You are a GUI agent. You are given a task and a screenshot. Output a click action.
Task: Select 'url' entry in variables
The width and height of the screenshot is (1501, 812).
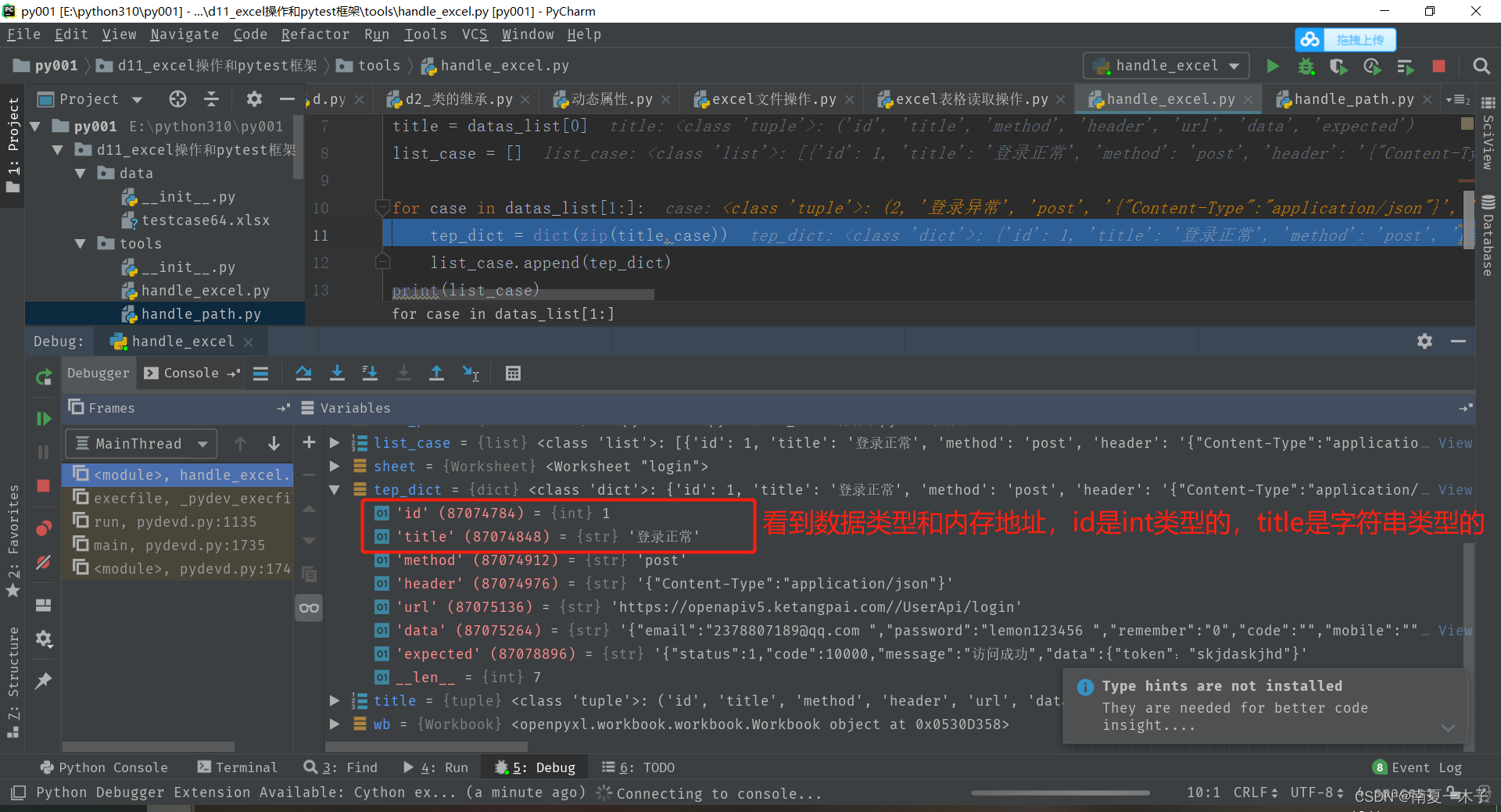click(x=697, y=607)
